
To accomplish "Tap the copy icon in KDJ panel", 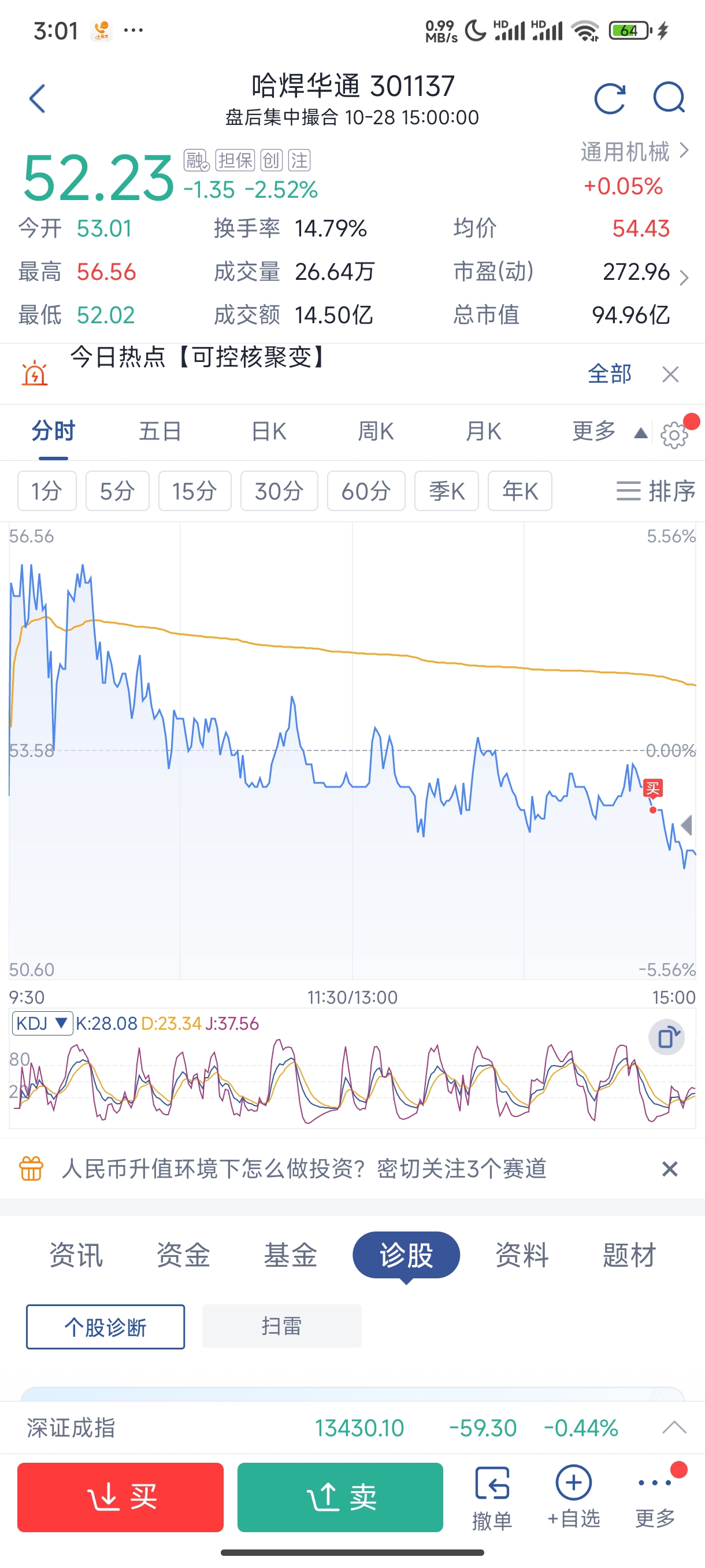I will point(667,1037).
